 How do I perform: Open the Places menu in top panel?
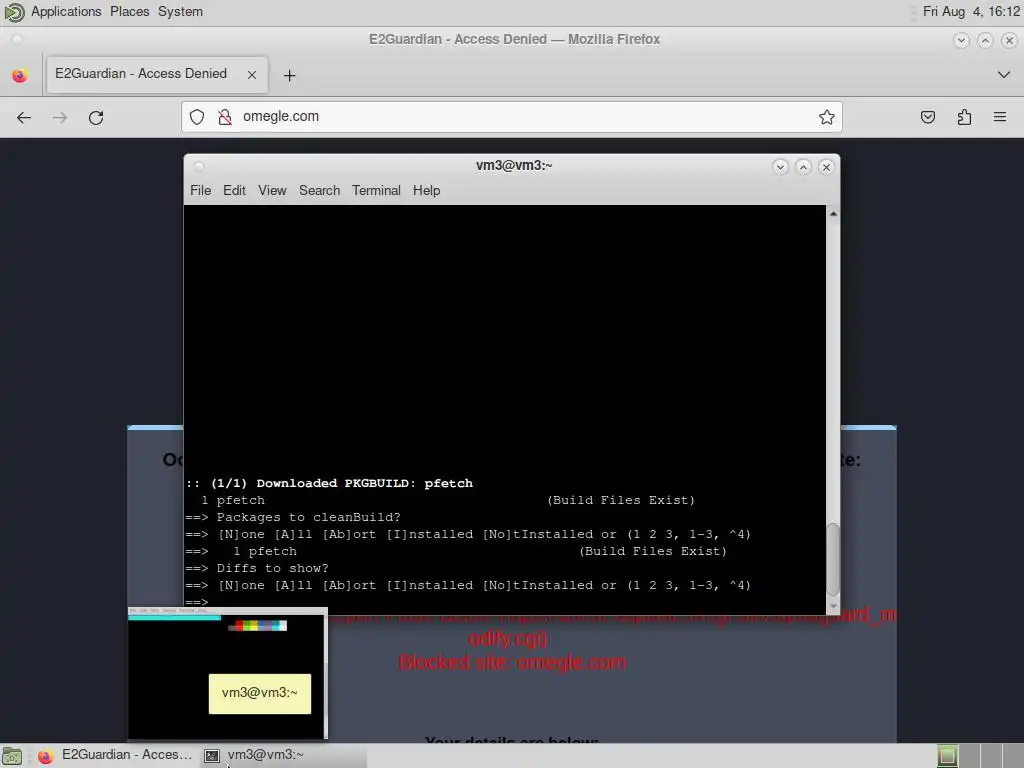(x=129, y=12)
